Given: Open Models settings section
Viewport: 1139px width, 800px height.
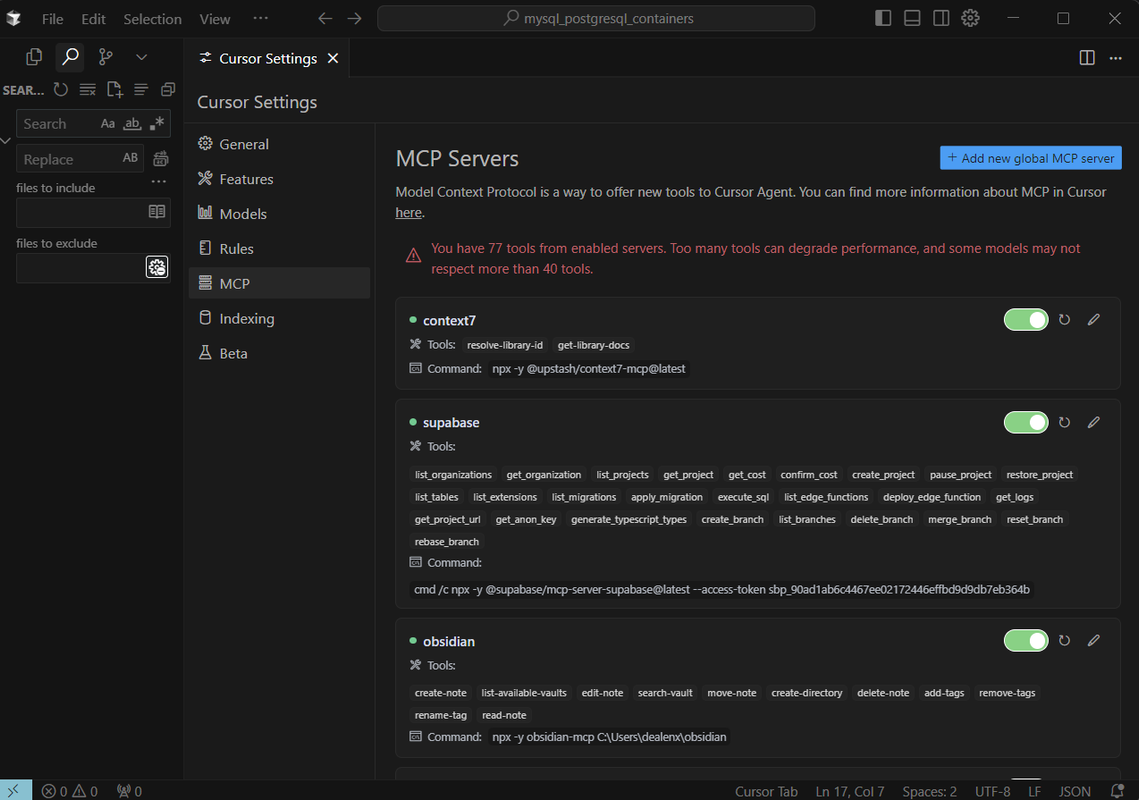Looking at the screenshot, I should click(279, 214).
